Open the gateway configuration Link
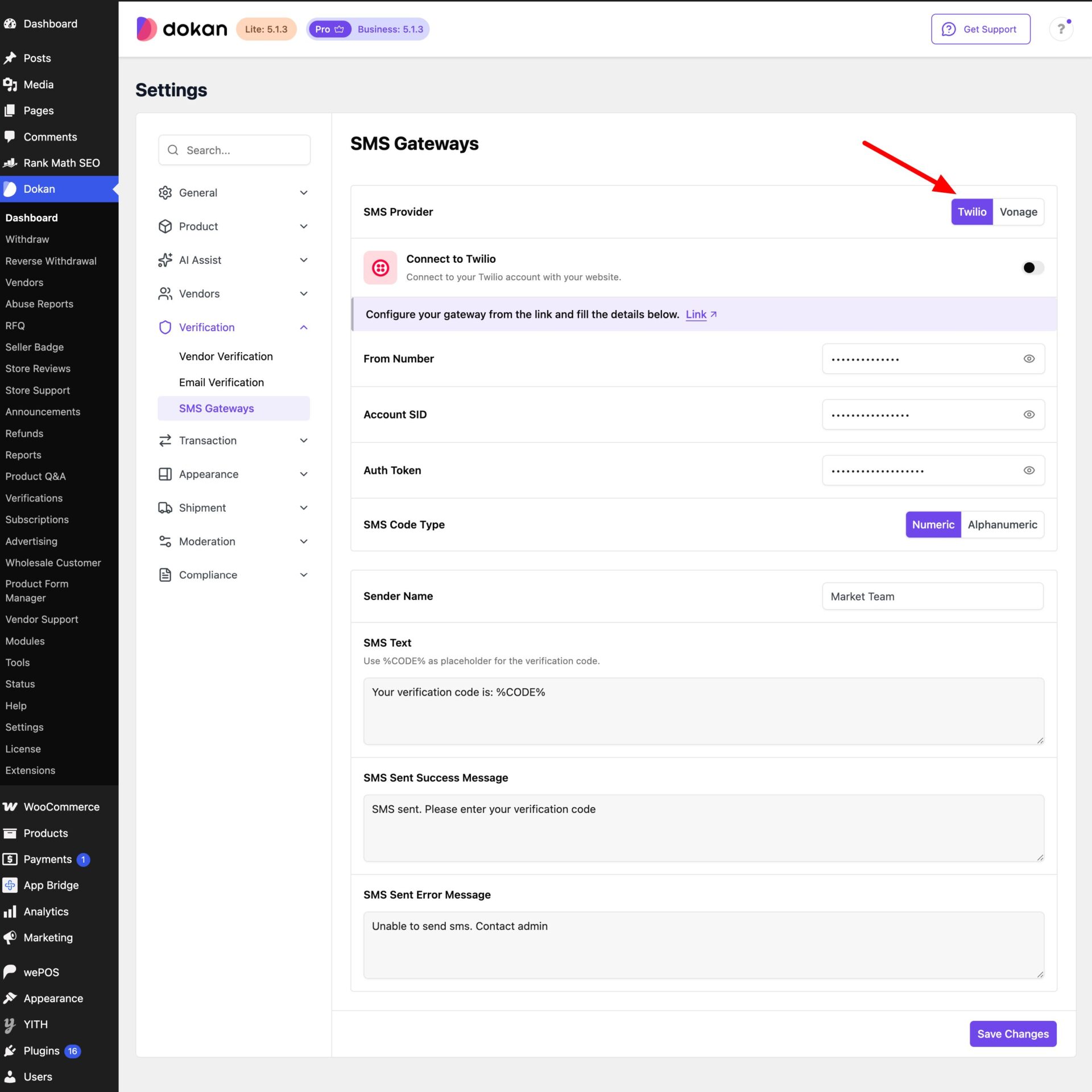Image resolution: width=1092 pixels, height=1092 pixels. click(x=701, y=314)
